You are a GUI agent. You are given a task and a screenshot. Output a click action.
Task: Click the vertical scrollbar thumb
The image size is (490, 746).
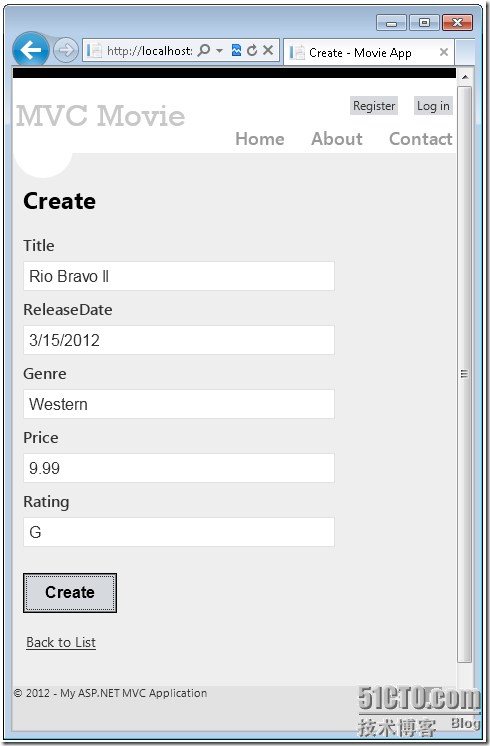pyautogui.click(x=465, y=374)
